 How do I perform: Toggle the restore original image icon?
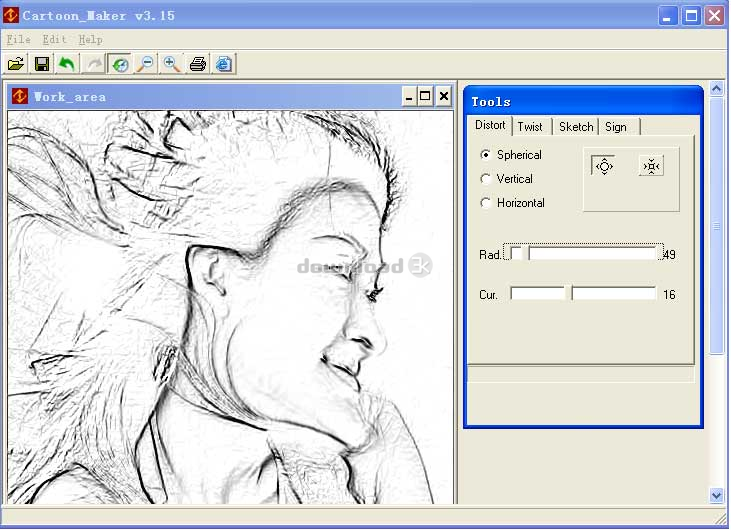pyautogui.click(x=120, y=64)
